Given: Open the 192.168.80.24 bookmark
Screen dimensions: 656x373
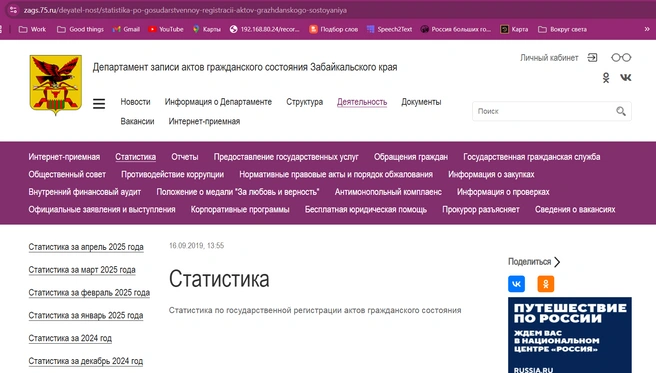Looking at the screenshot, I should click(x=264, y=29).
